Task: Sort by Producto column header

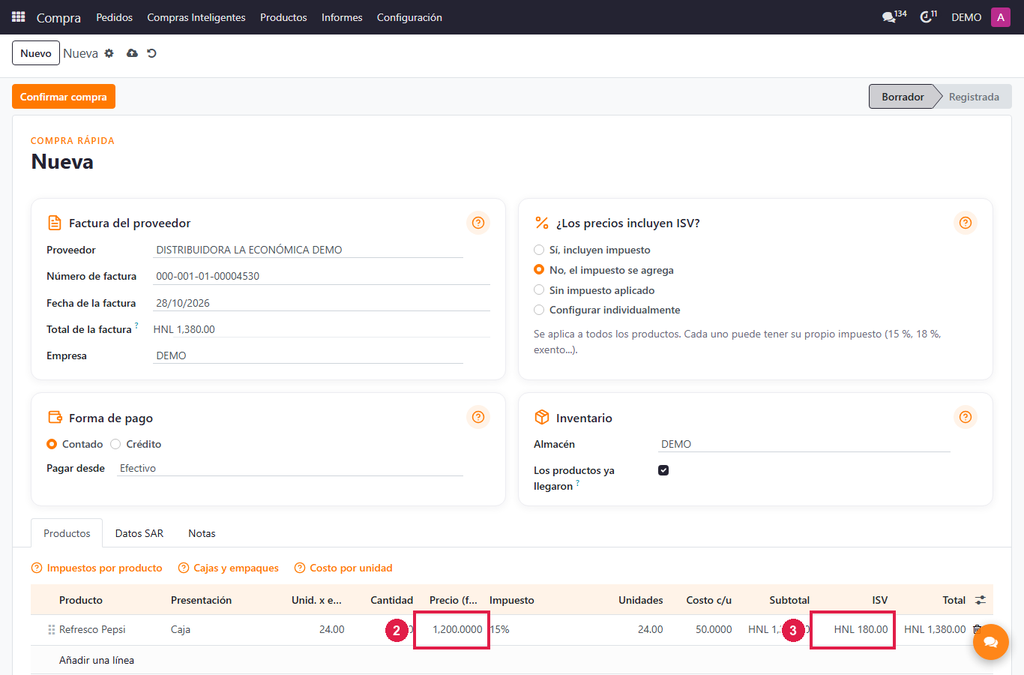Action: click(x=81, y=600)
